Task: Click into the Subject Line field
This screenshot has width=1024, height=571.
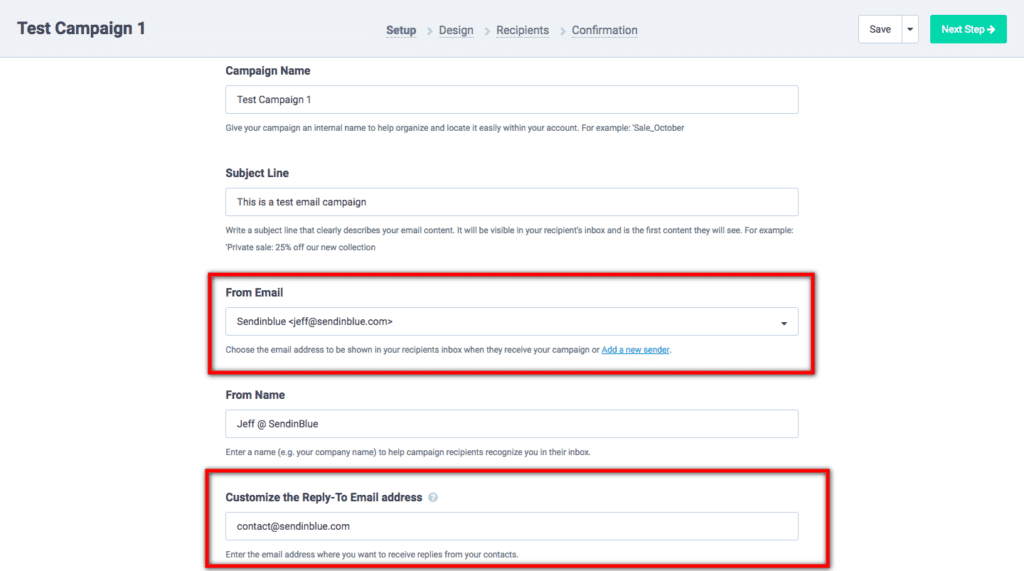Action: click(511, 202)
